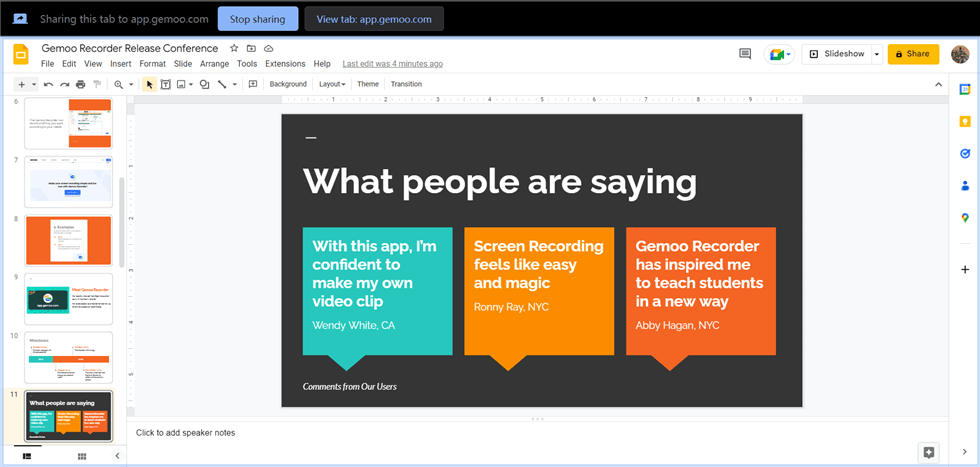Open the View menu
980x467 pixels.
[x=93, y=64]
